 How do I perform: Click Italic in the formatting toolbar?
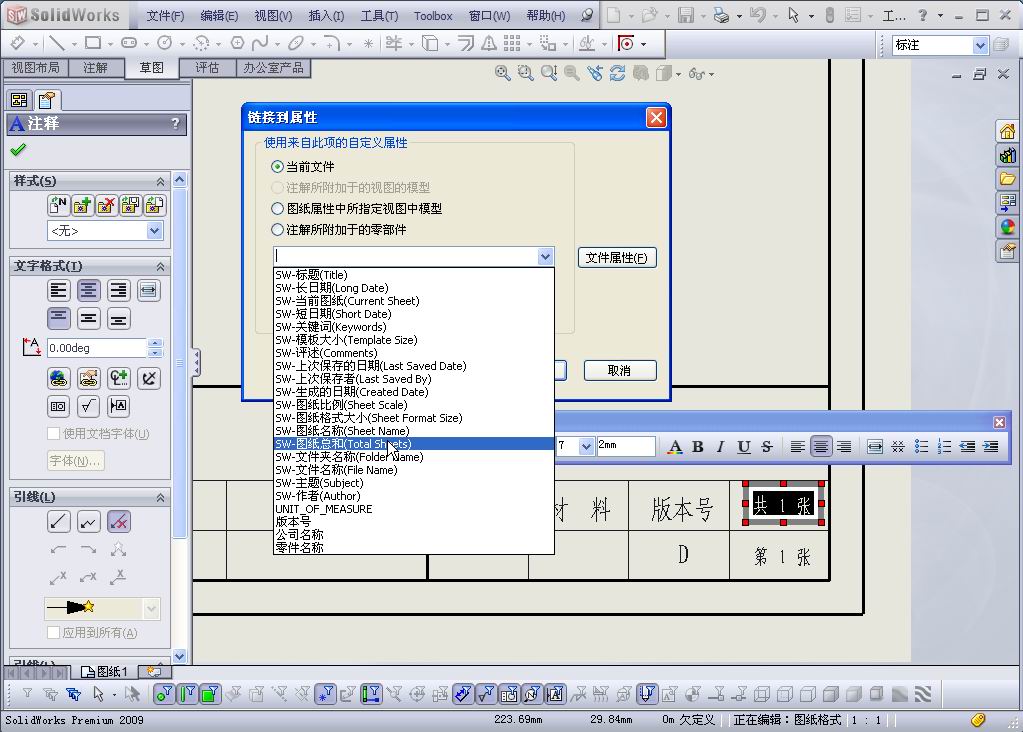(x=720, y=447)
